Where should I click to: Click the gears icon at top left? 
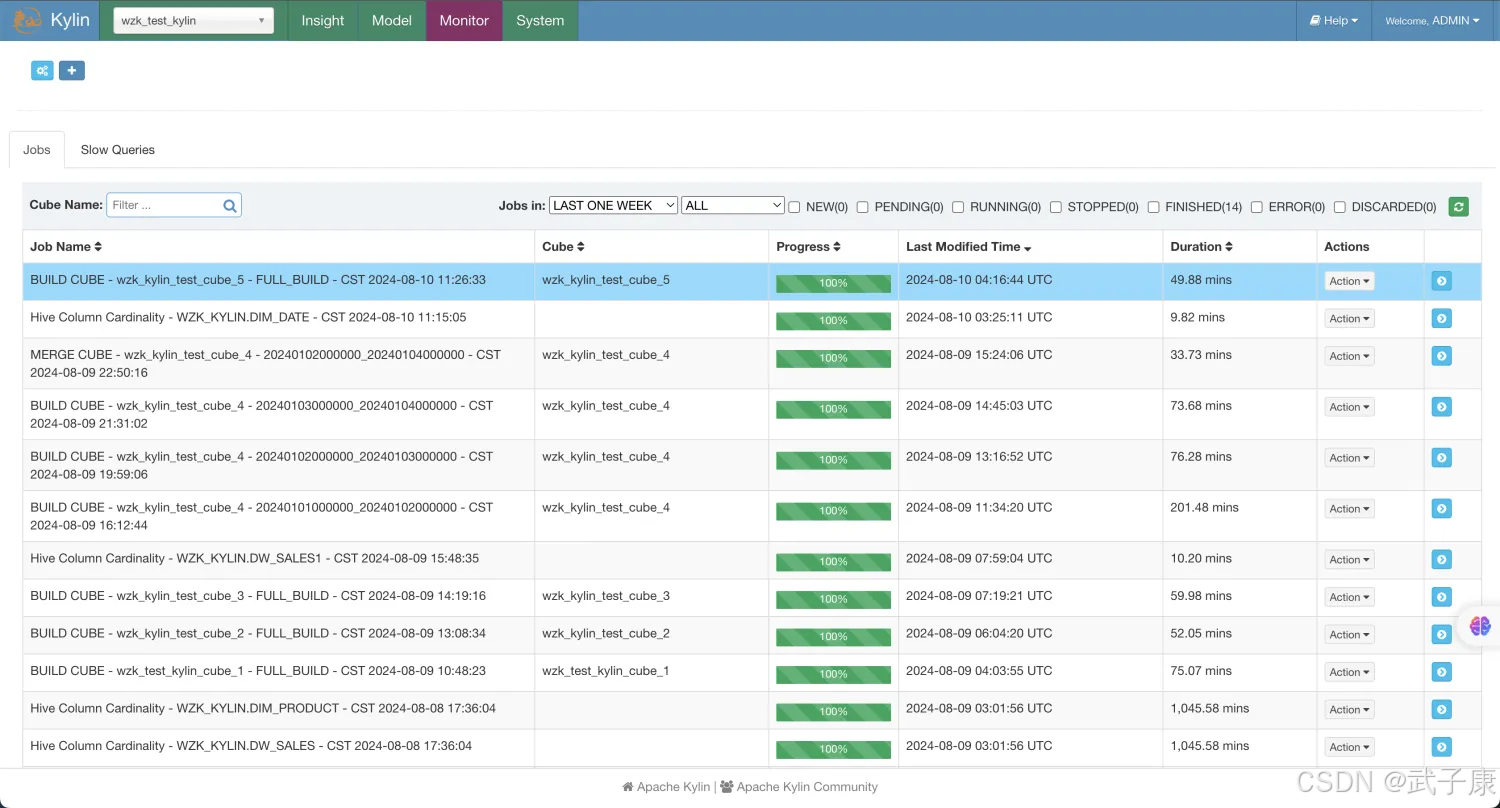coord(42,71)
